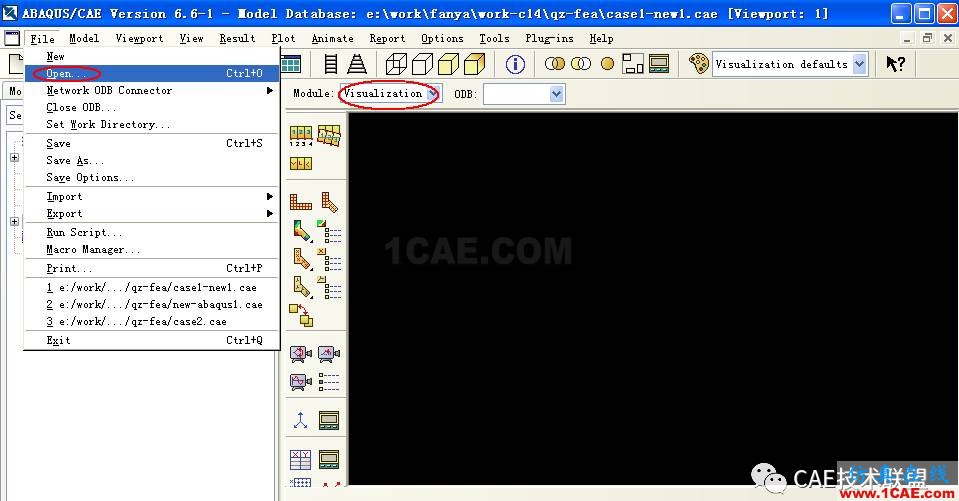Open recent file case2.cae
Viewport: 959px width, 501px height.
click(x=152, y=322)
